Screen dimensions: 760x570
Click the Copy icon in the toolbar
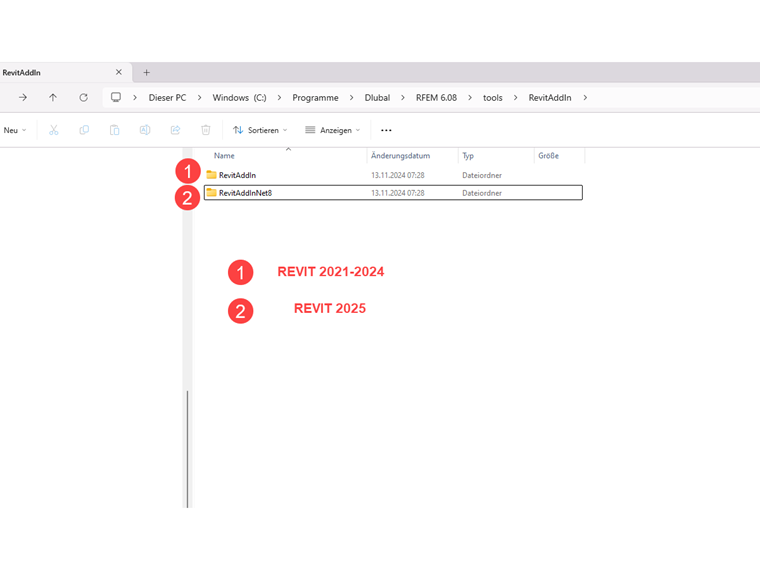coord(84,130)
